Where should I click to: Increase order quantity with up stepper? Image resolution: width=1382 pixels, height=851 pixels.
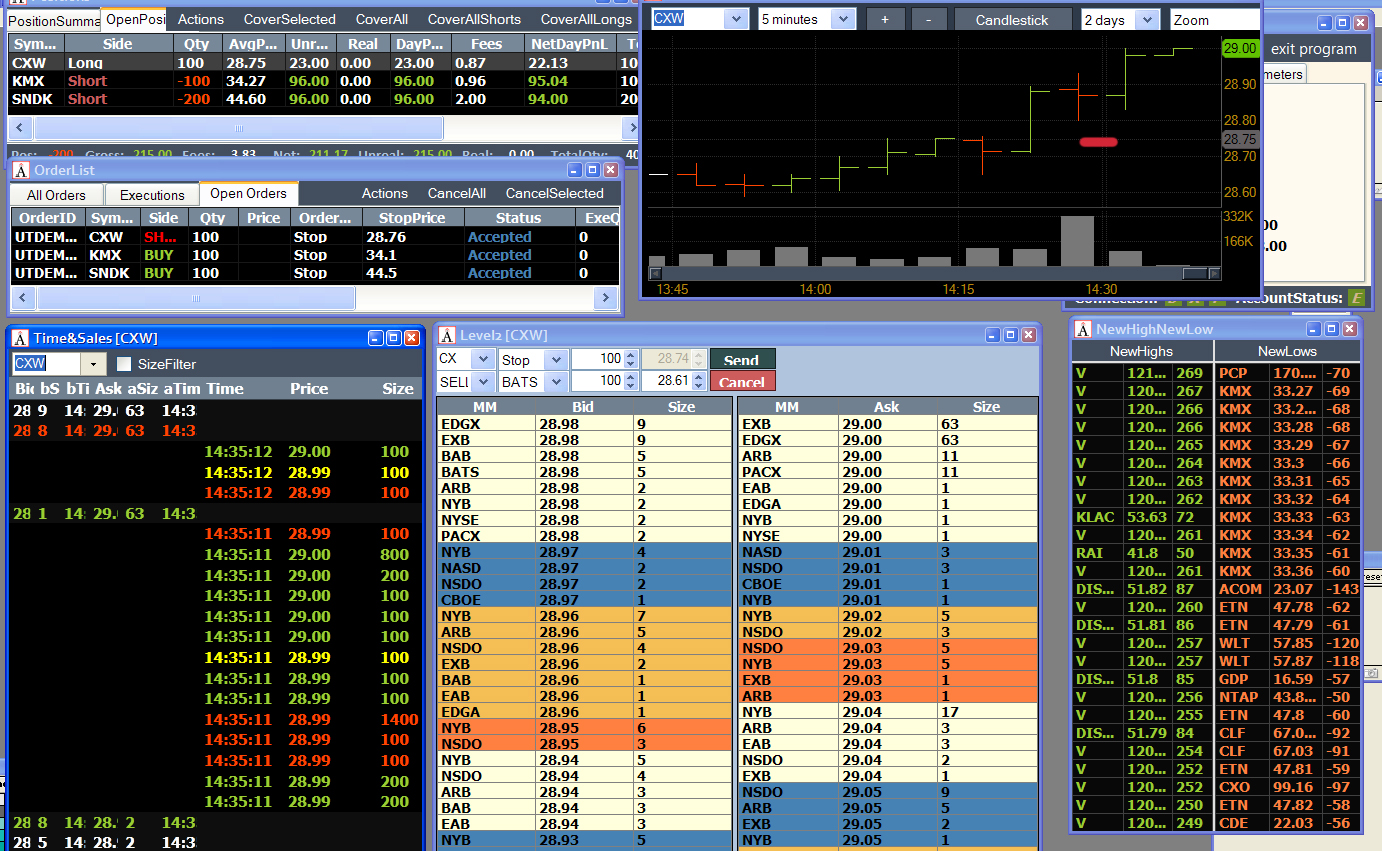pos(630,355)
